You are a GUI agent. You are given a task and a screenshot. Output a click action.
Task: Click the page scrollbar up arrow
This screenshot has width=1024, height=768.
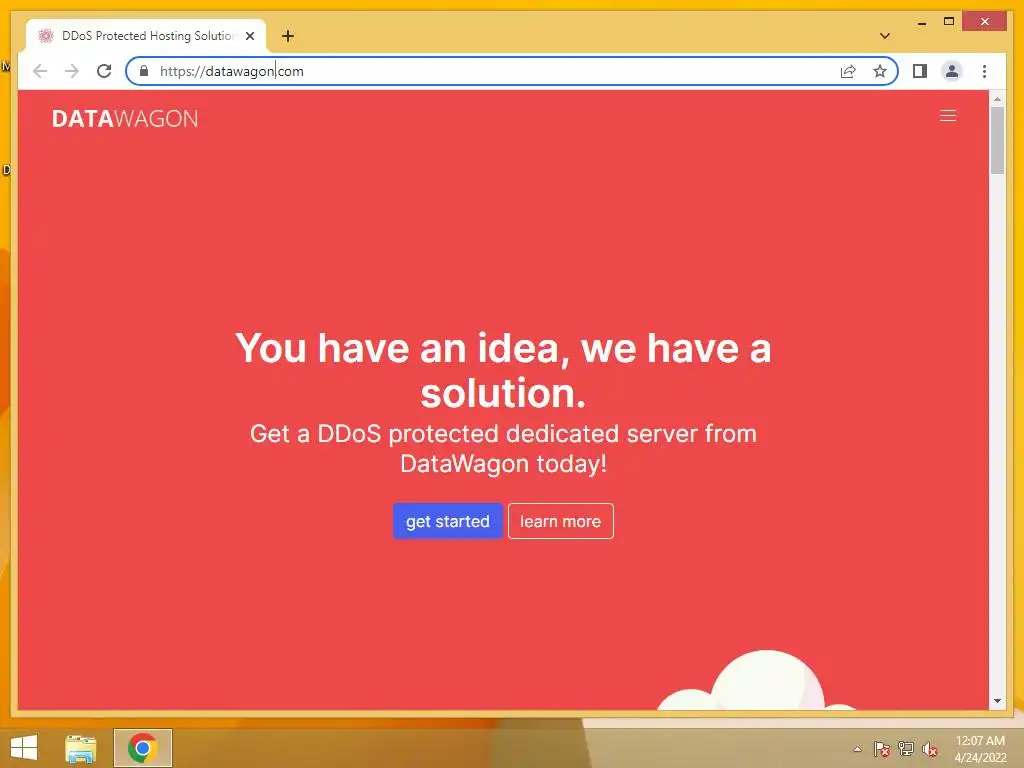click(x=997, y=99)
